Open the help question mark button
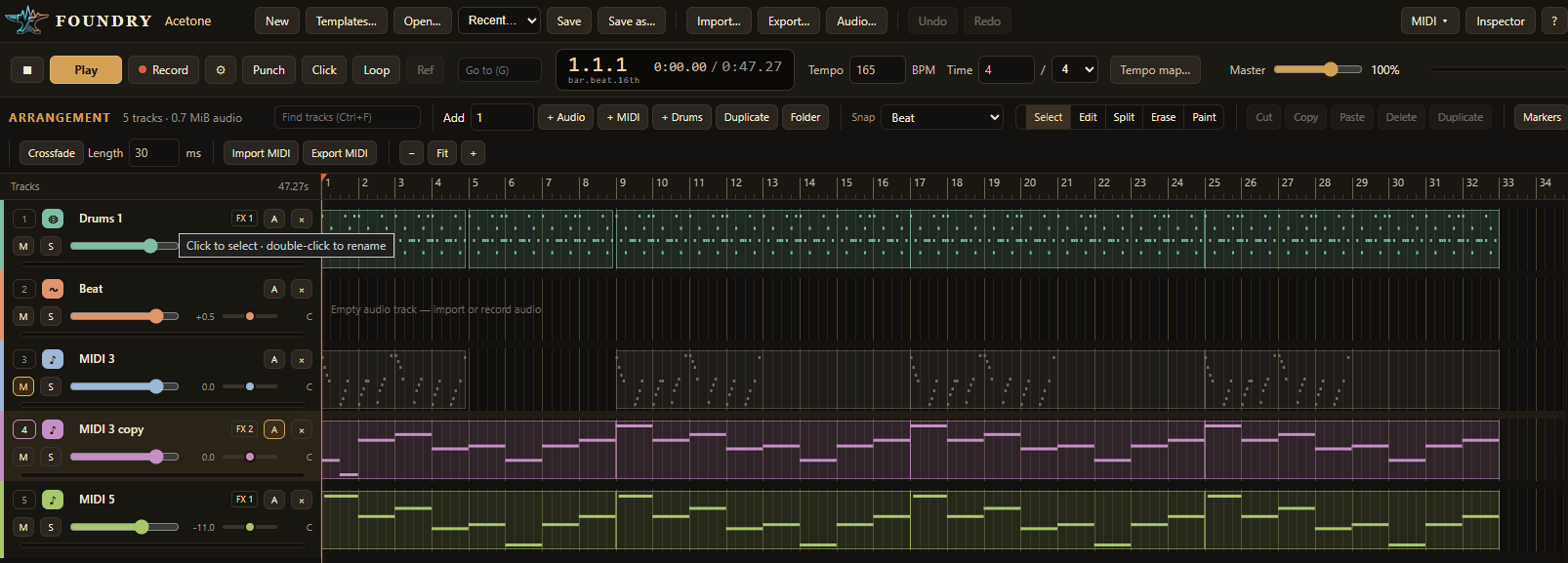Viewport: 1568px width, 563px height. coord(1554,21)
